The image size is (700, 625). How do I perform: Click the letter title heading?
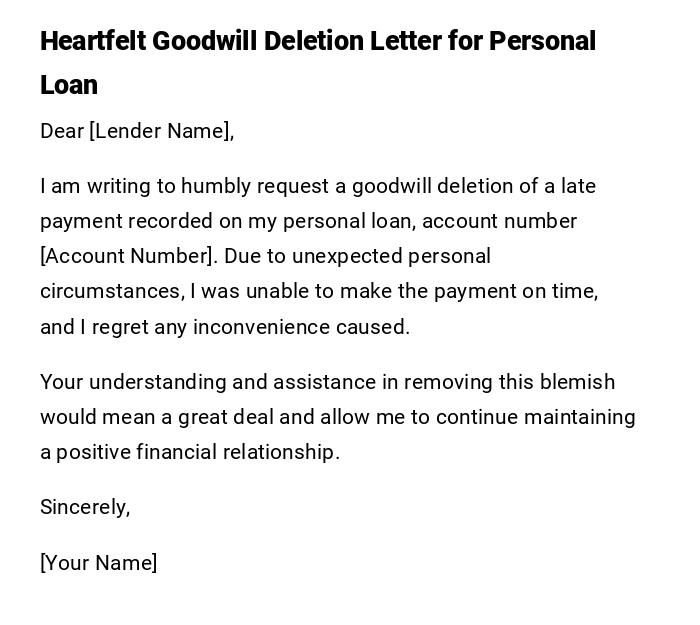[x=317, y=42]
